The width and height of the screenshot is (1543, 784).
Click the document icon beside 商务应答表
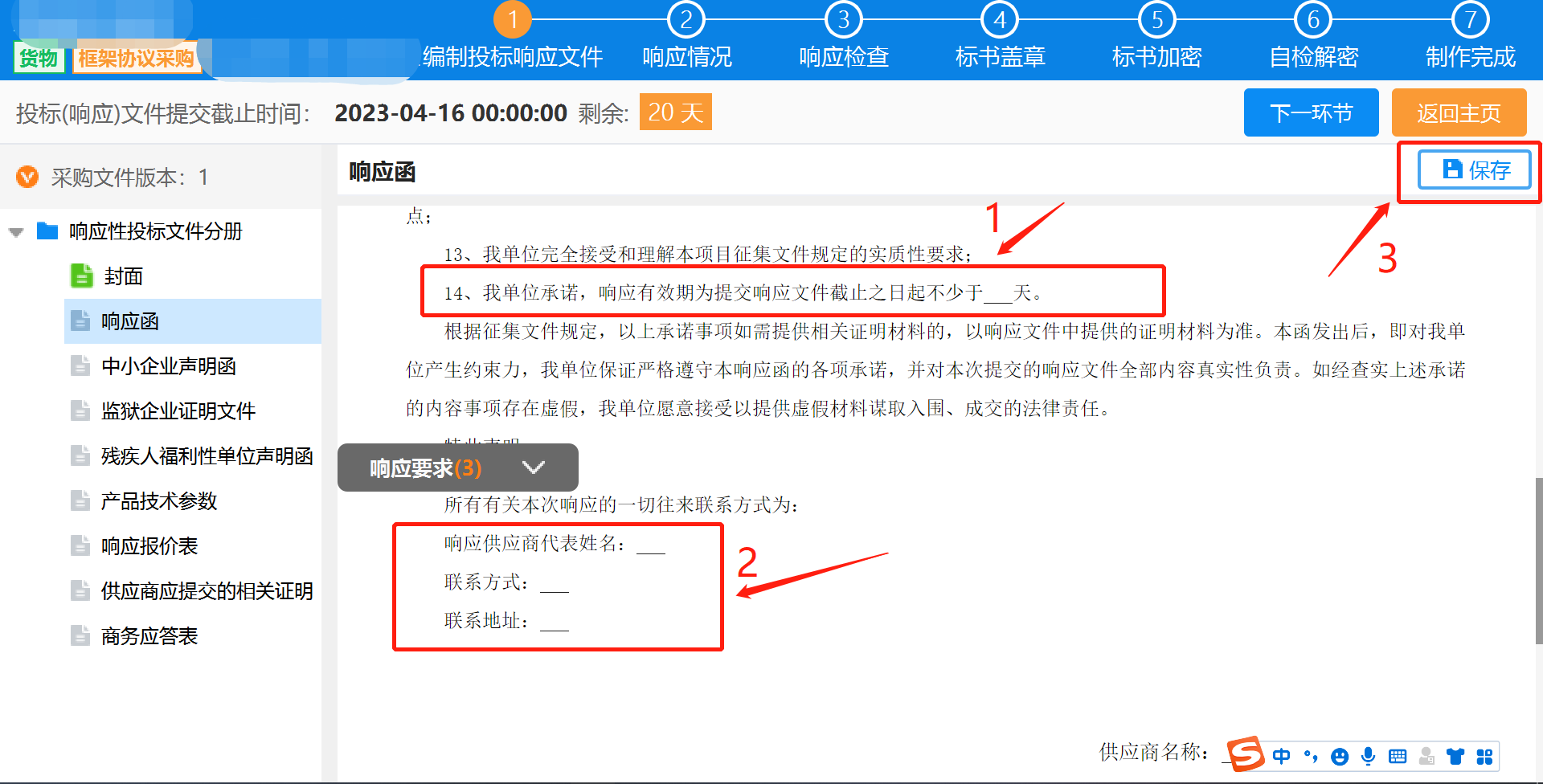pyautogui.click(x=80, y=635)
